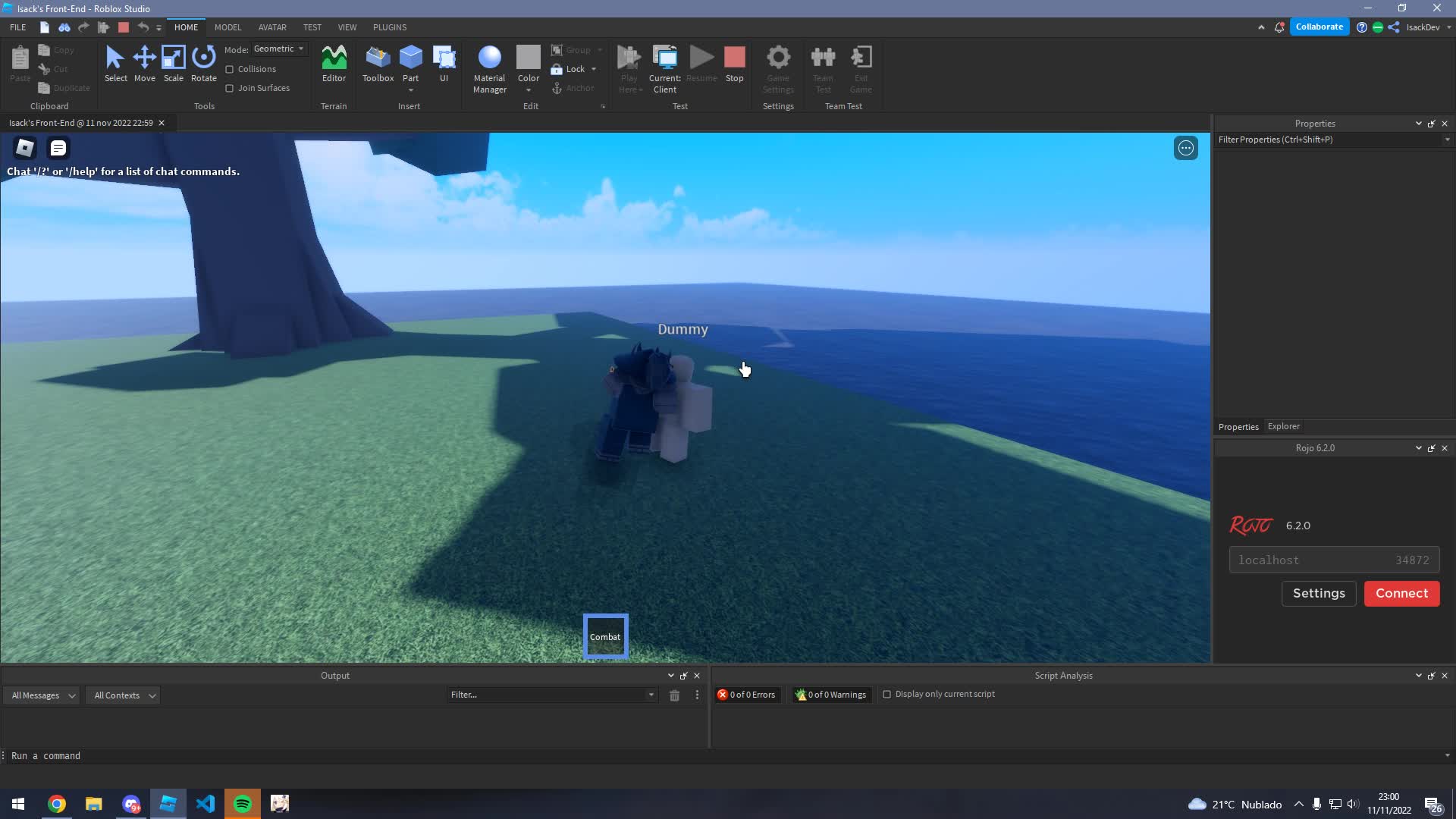Enable the Join Surfaces checkbox

tap(229, 88)
